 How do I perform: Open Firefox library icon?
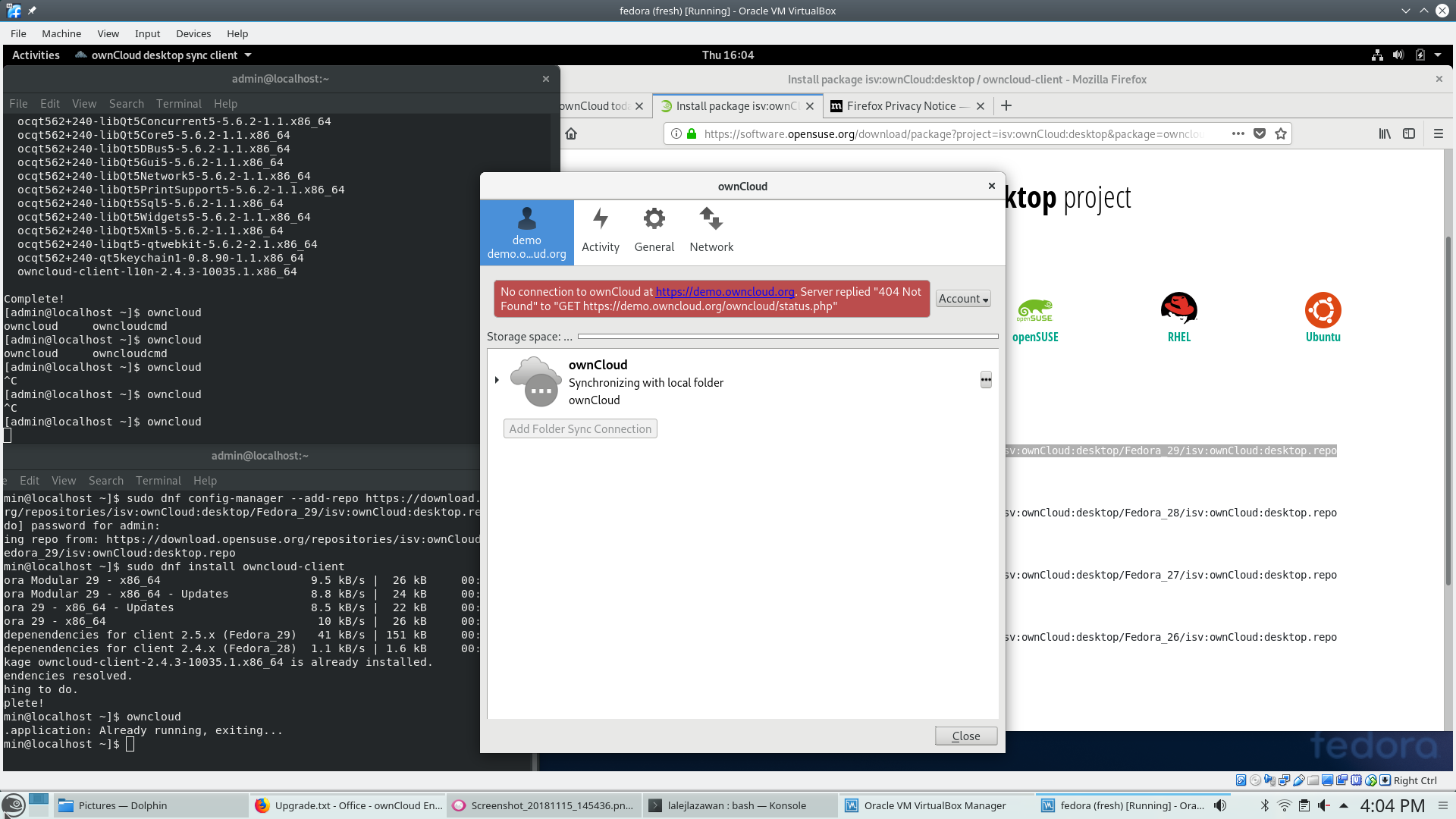[x=1385, y=133]
